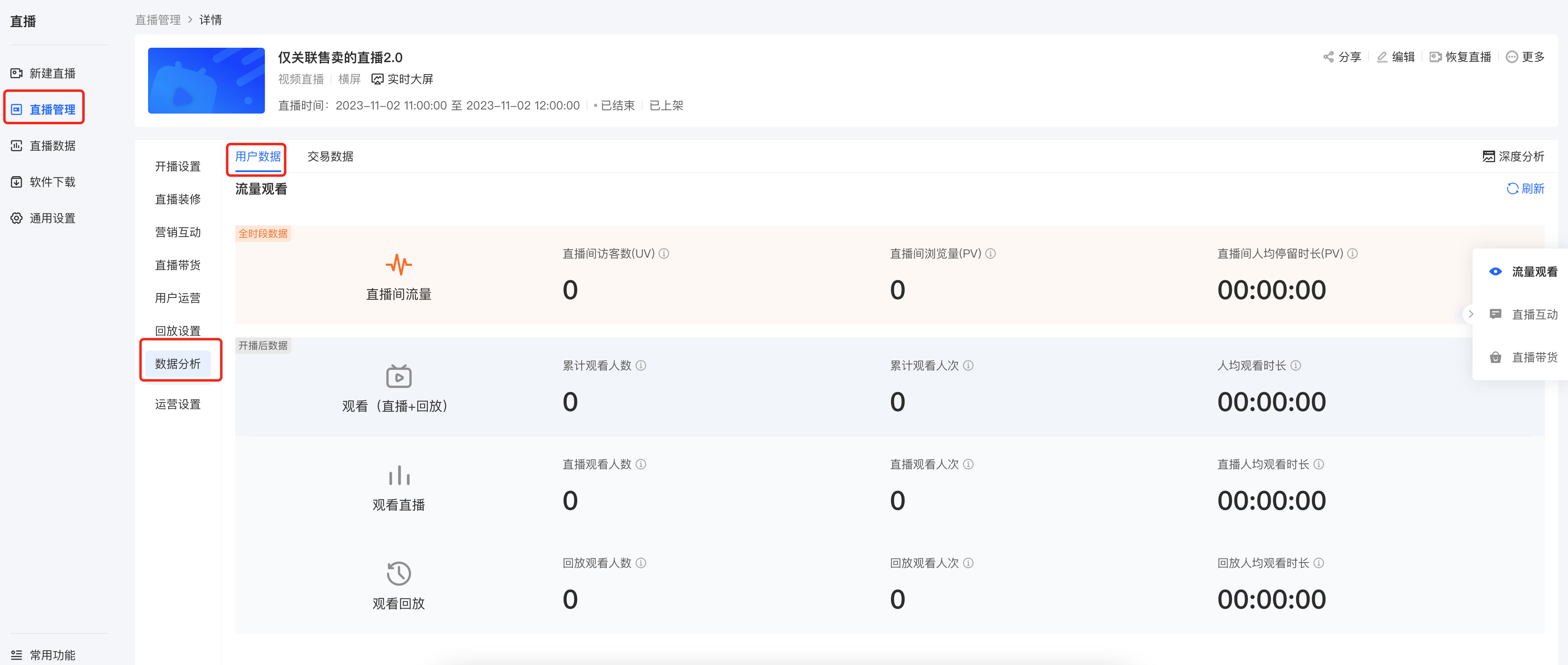Click the edit pencil icon beside 编辑
Screen dimensions: 1568x665
point(1382,57)
